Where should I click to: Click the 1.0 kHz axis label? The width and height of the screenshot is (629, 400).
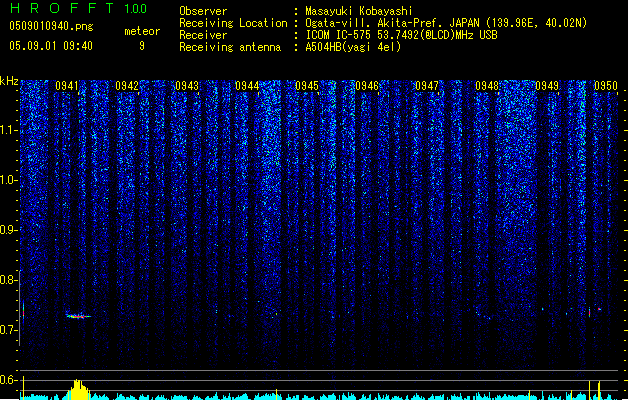coord(9,180)
